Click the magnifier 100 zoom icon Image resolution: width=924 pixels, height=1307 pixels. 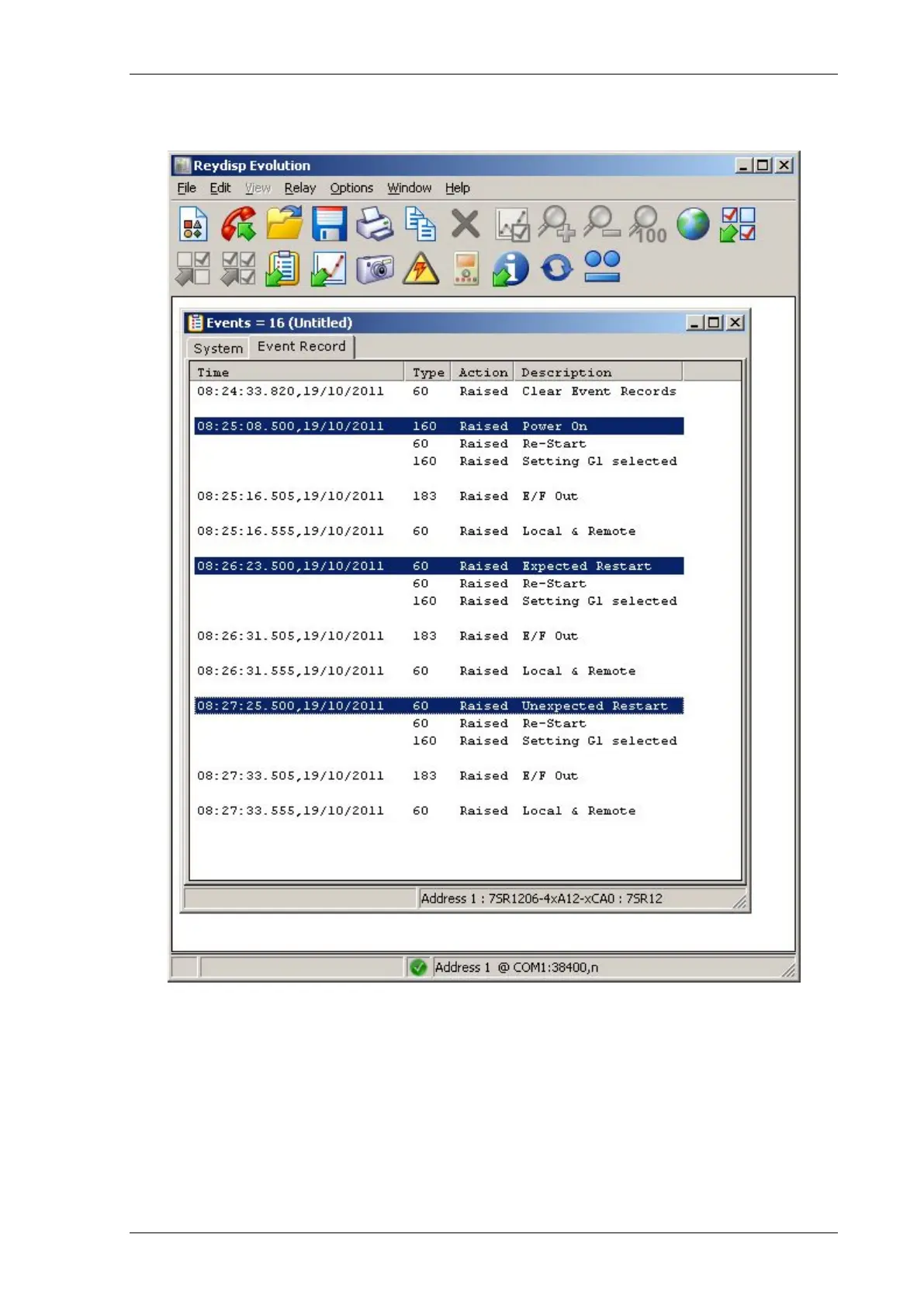click(648, 224)
